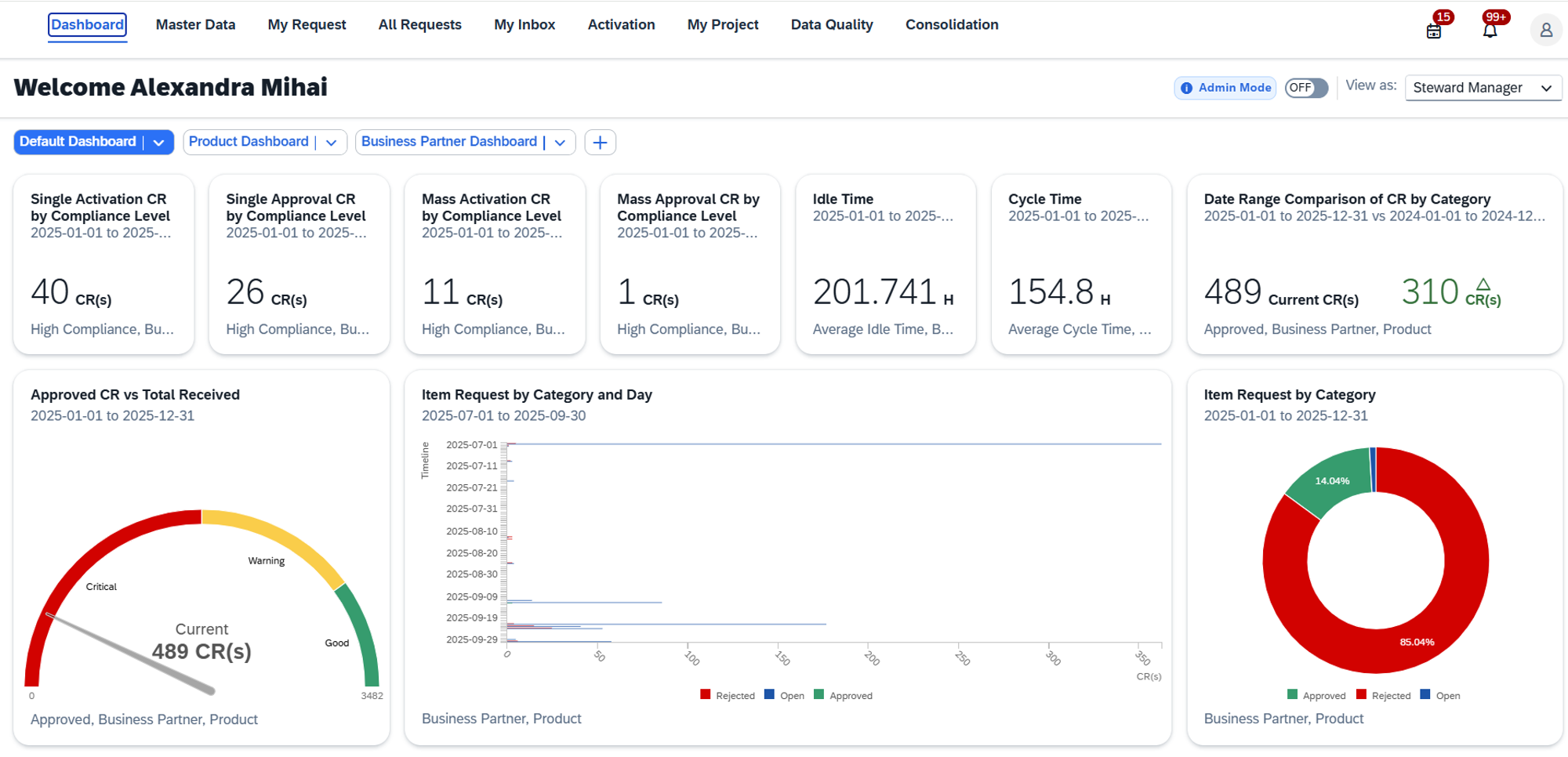This screenshot has width=1568, height=757.
Task: Expand the Default Dashboard dropdown chevron
Action: click(159, 142)
